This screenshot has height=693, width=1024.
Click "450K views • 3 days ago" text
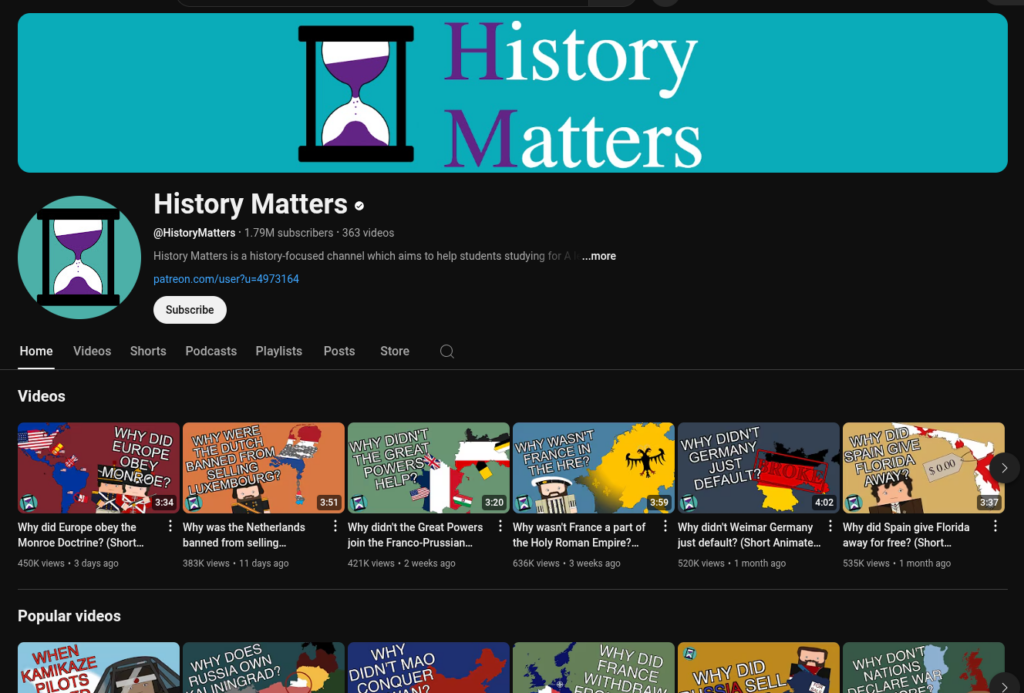coord(68,563)
